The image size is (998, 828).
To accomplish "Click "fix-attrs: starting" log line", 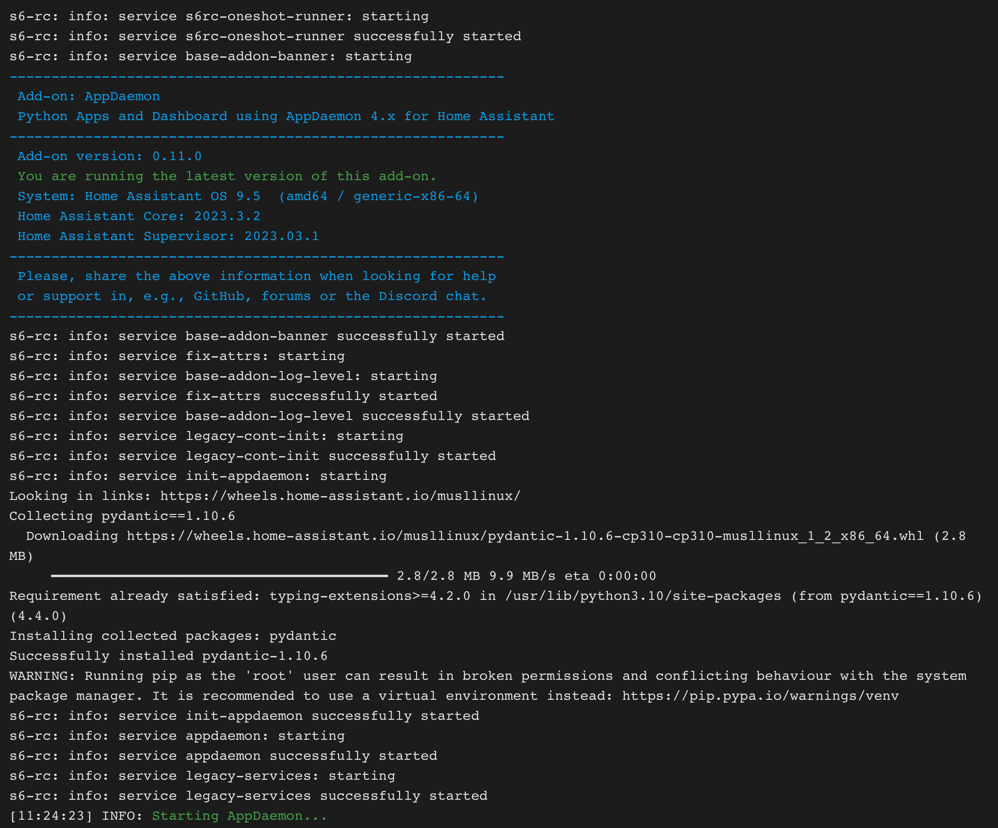I will point(177,356).
